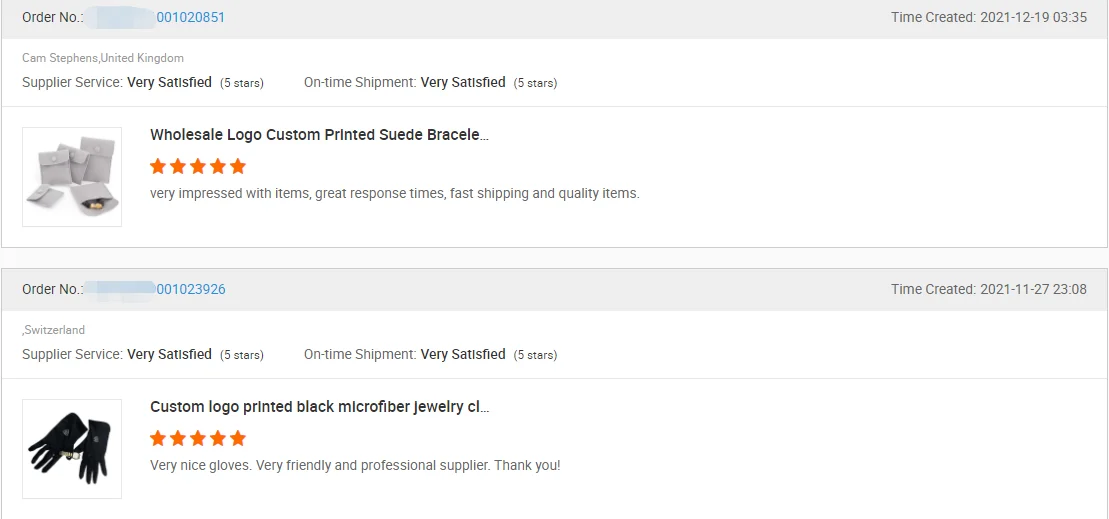Click reviewer name Cam Stephens, United Kingdom
The width and height of the screenshot is (1109, 519).
(x=103, y=58)
